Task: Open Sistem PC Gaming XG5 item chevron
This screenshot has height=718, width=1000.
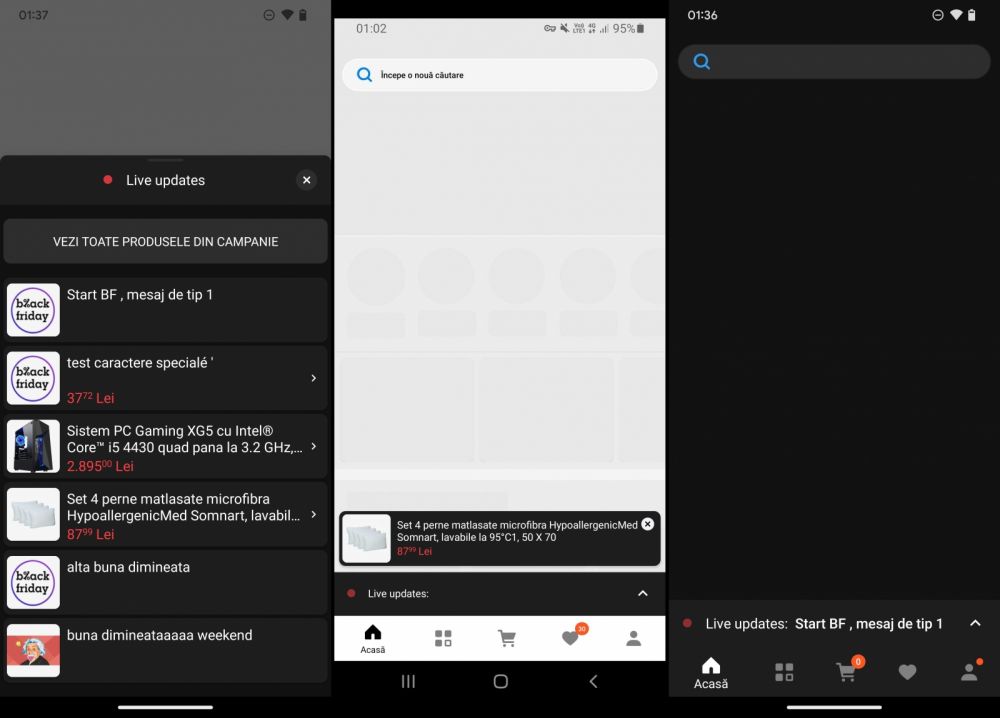Action: tap(313, 446)
